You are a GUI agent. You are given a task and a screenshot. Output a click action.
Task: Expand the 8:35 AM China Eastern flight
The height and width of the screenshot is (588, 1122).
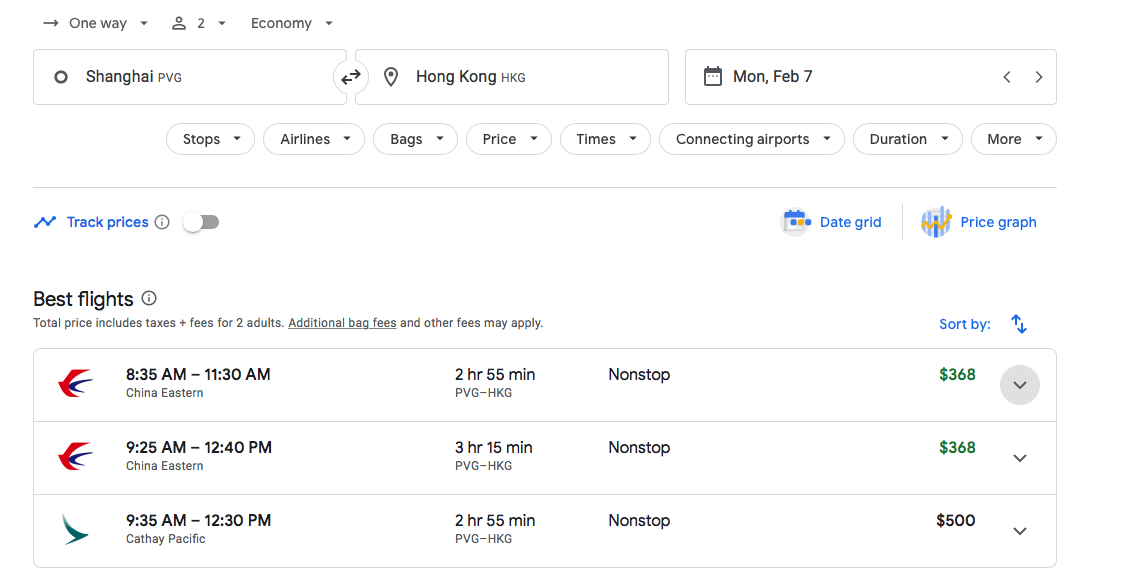click(x=1020, y=385)
